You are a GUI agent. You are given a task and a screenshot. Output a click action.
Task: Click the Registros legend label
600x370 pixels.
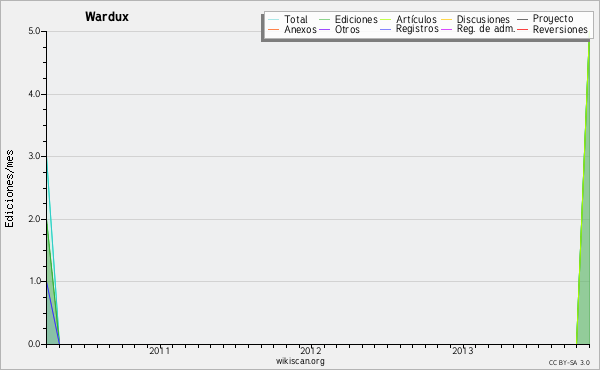[x=417, y=29]
